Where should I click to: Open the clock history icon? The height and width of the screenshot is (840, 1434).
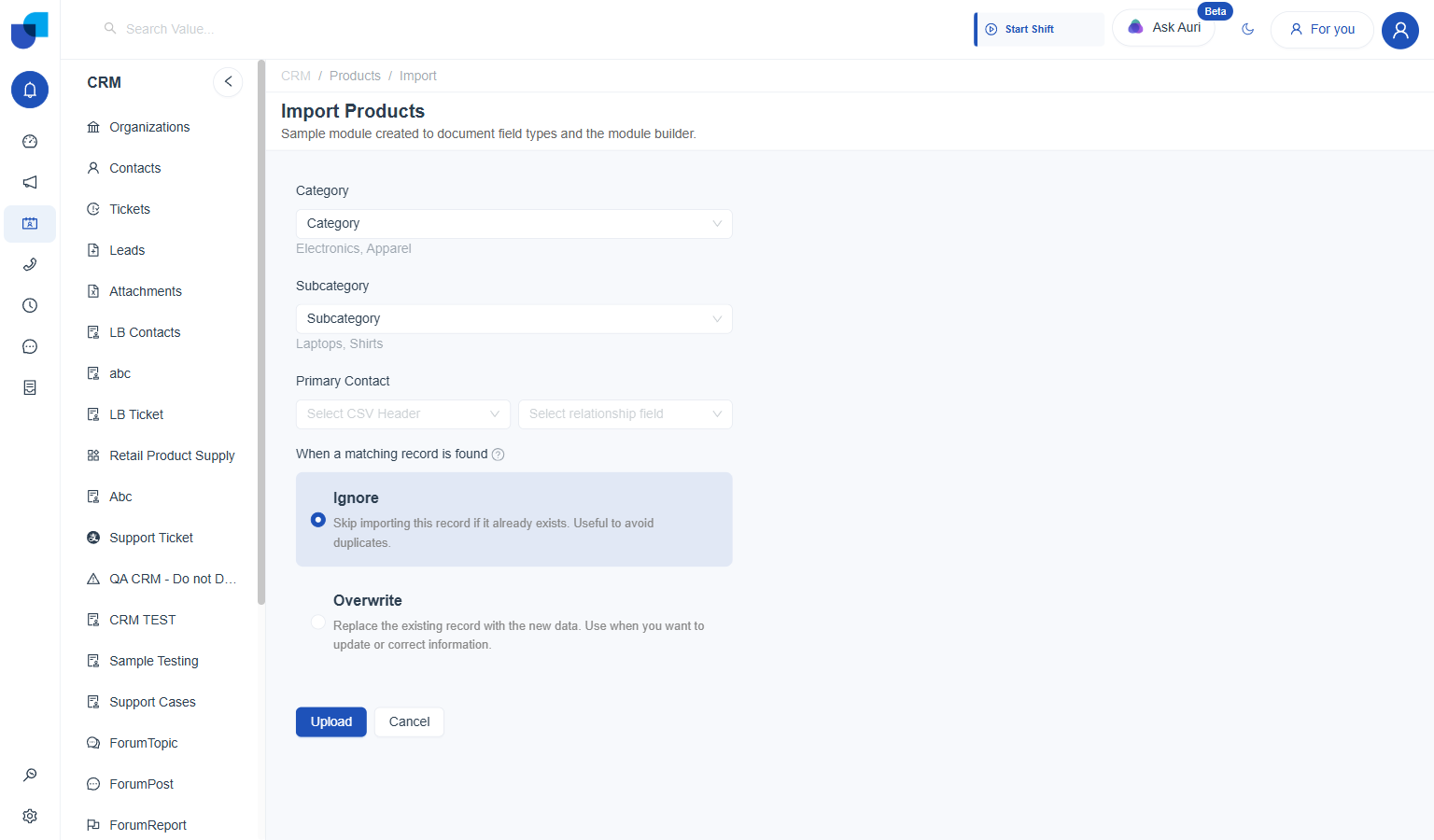click(x=30, y=306)
